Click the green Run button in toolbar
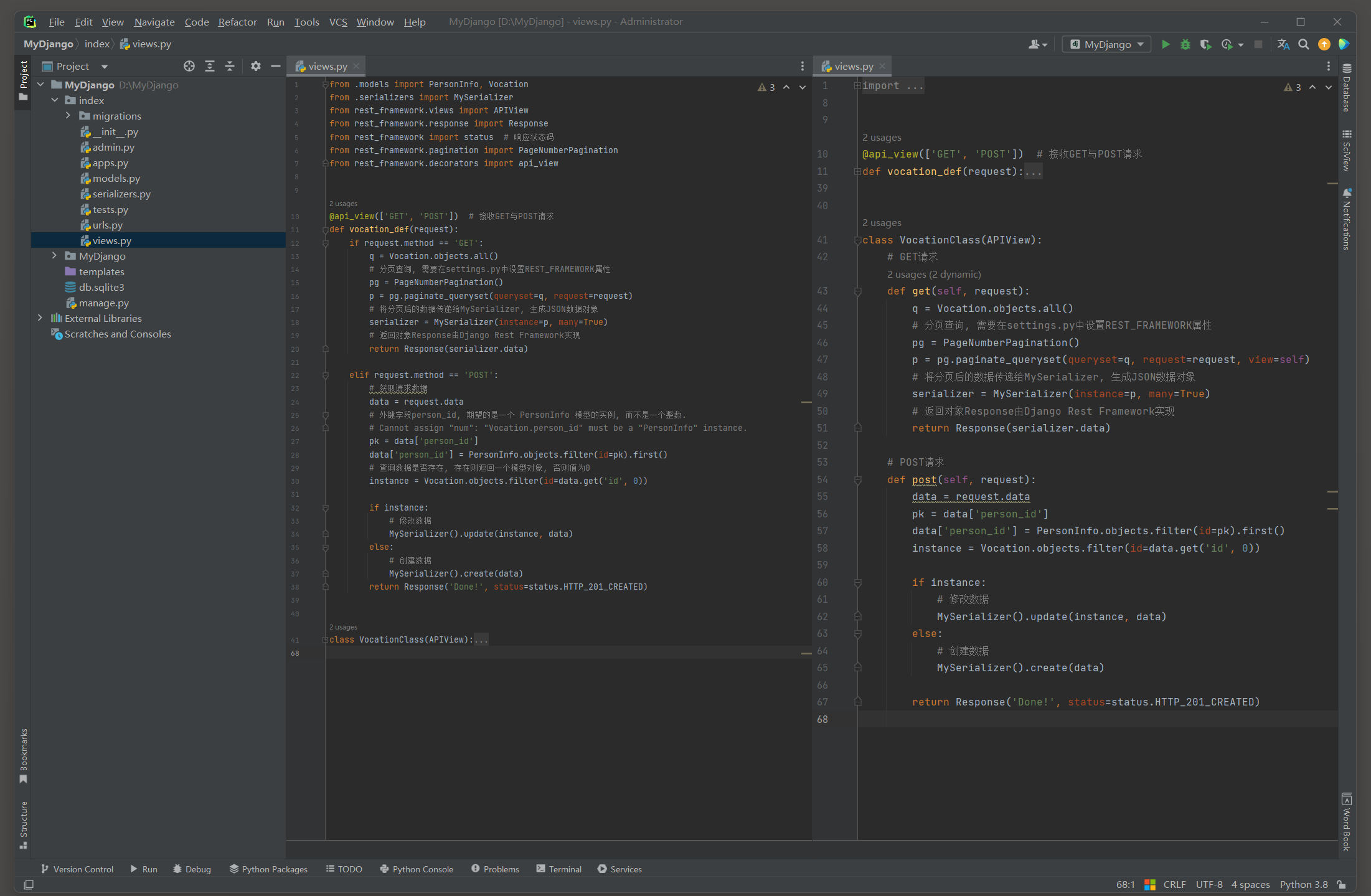Screen dimensions: 1371x896 [1166, 44]
